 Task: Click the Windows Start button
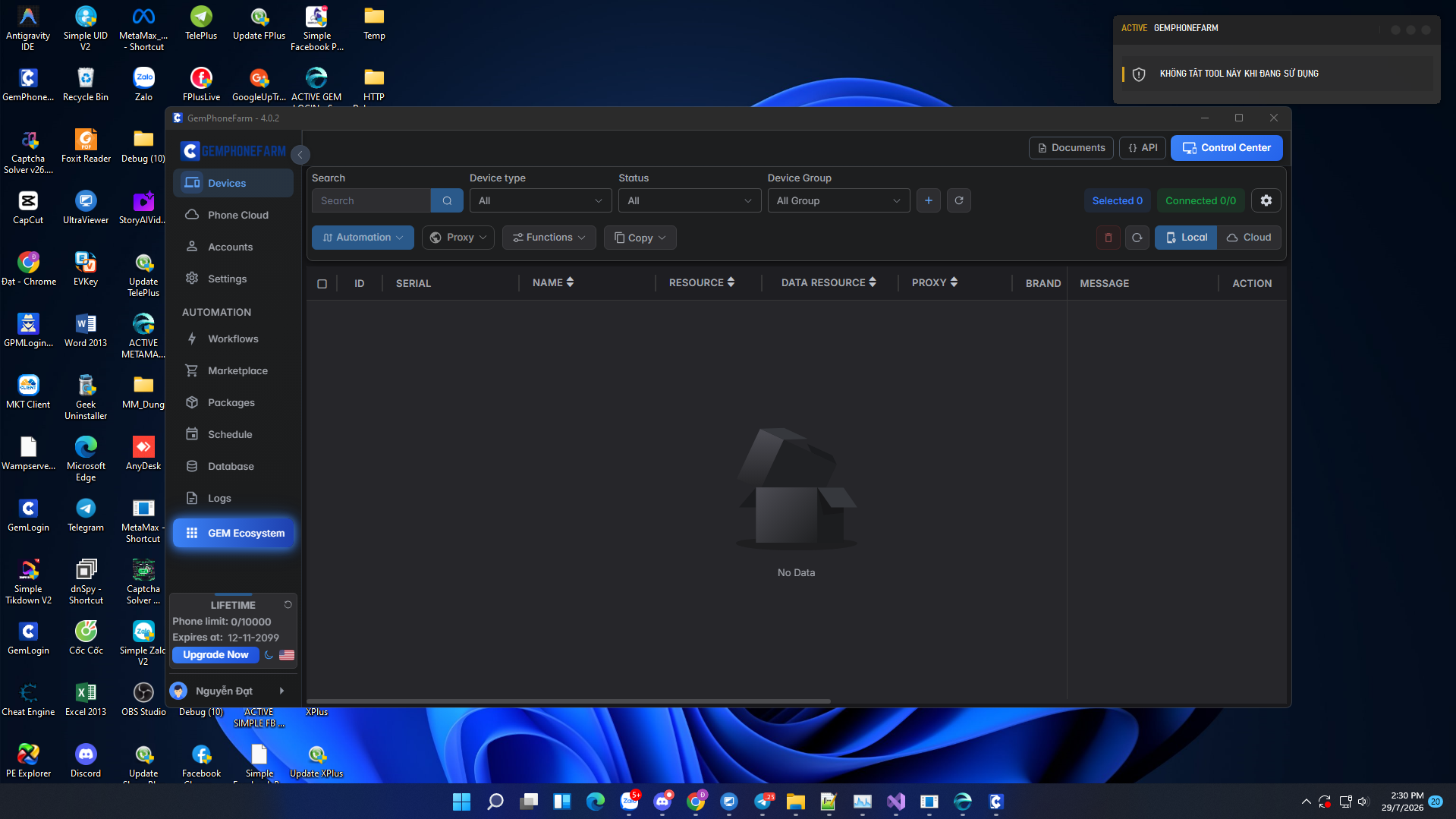461,802
